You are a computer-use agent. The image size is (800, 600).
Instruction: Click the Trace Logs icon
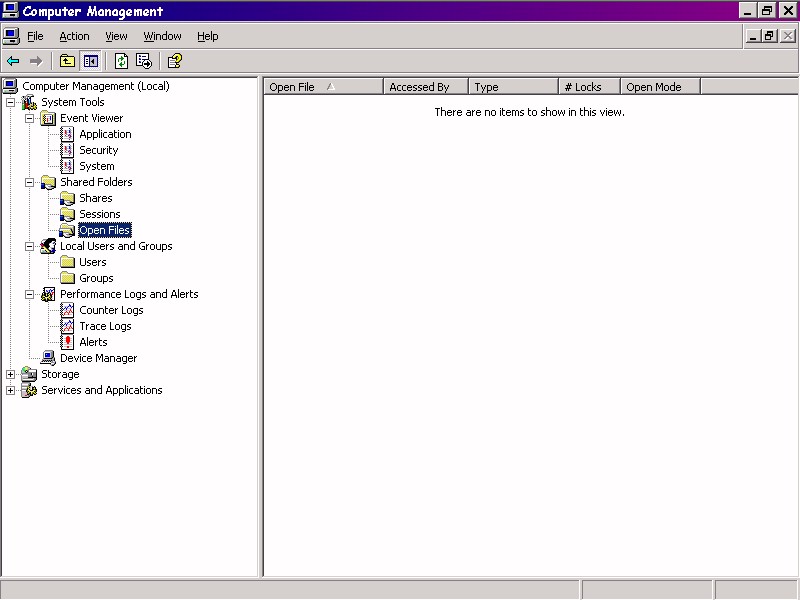(x=67, y=326)
